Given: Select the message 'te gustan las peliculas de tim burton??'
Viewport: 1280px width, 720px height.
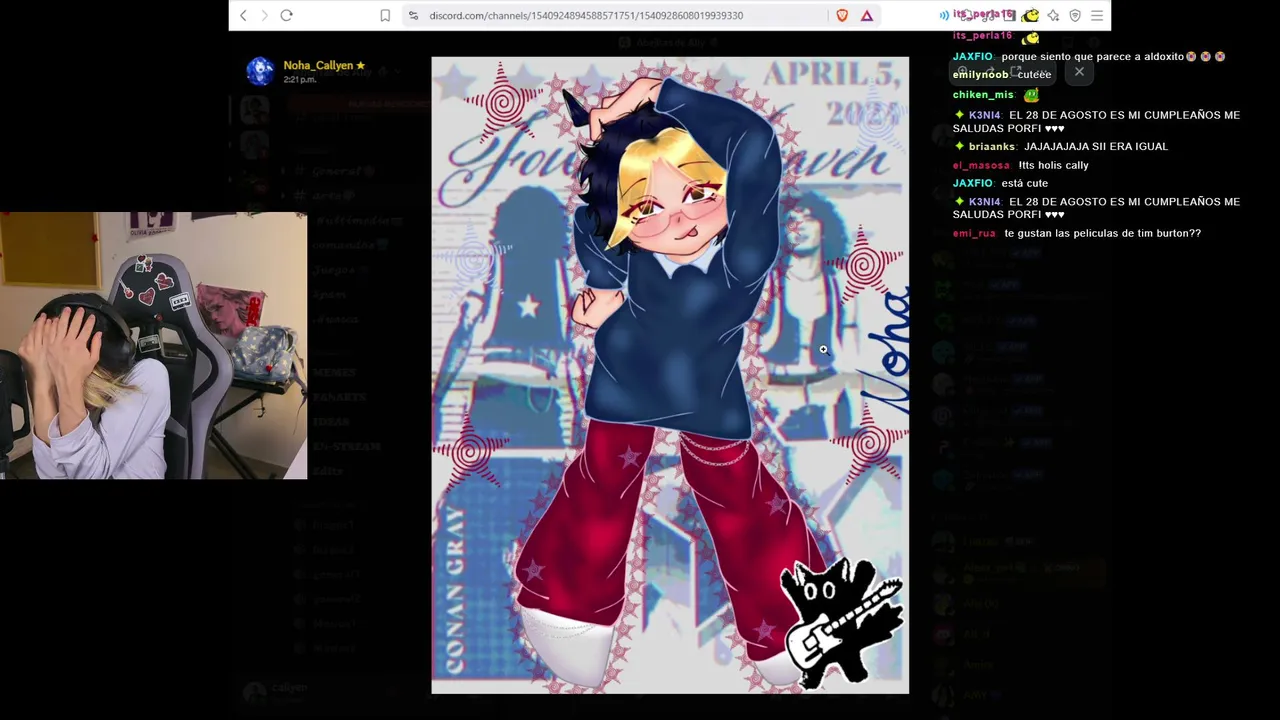Looking at the screenshot, I should [x=1102, y=233].
